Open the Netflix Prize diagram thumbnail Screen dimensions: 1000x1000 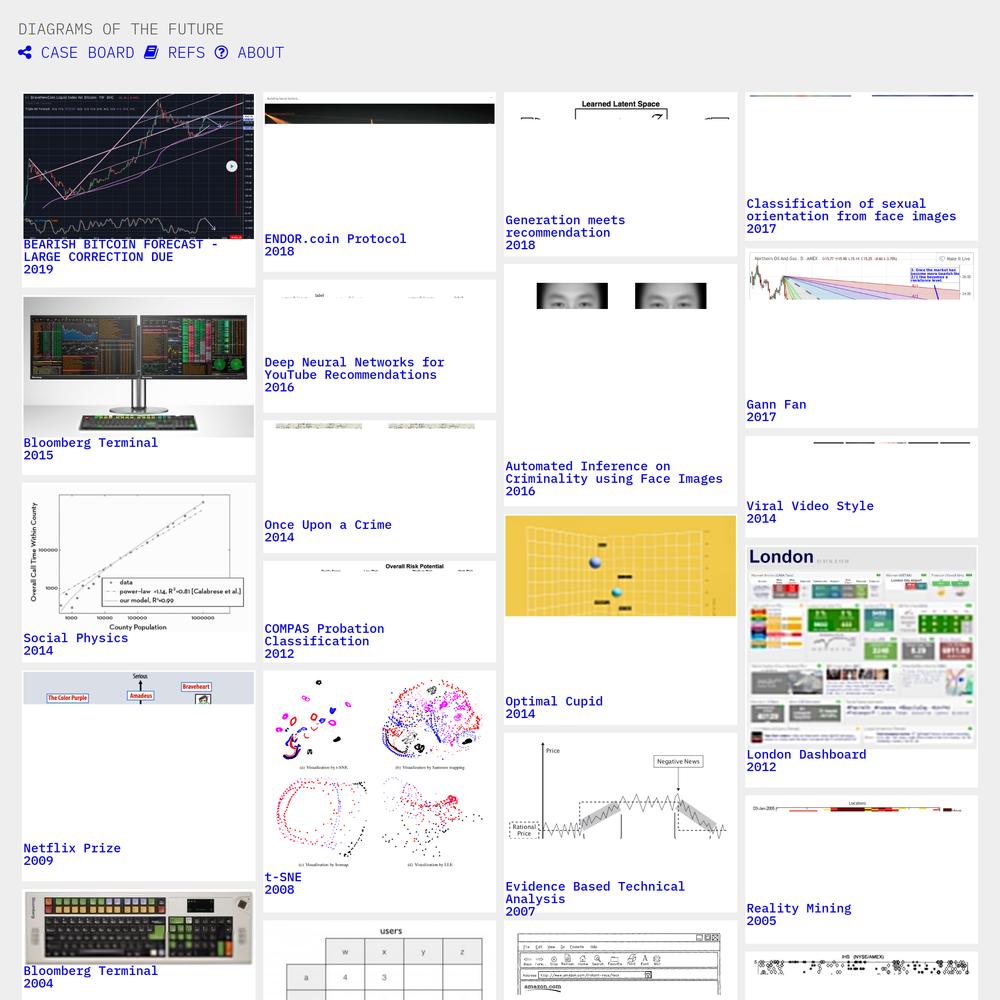(138, 688)
